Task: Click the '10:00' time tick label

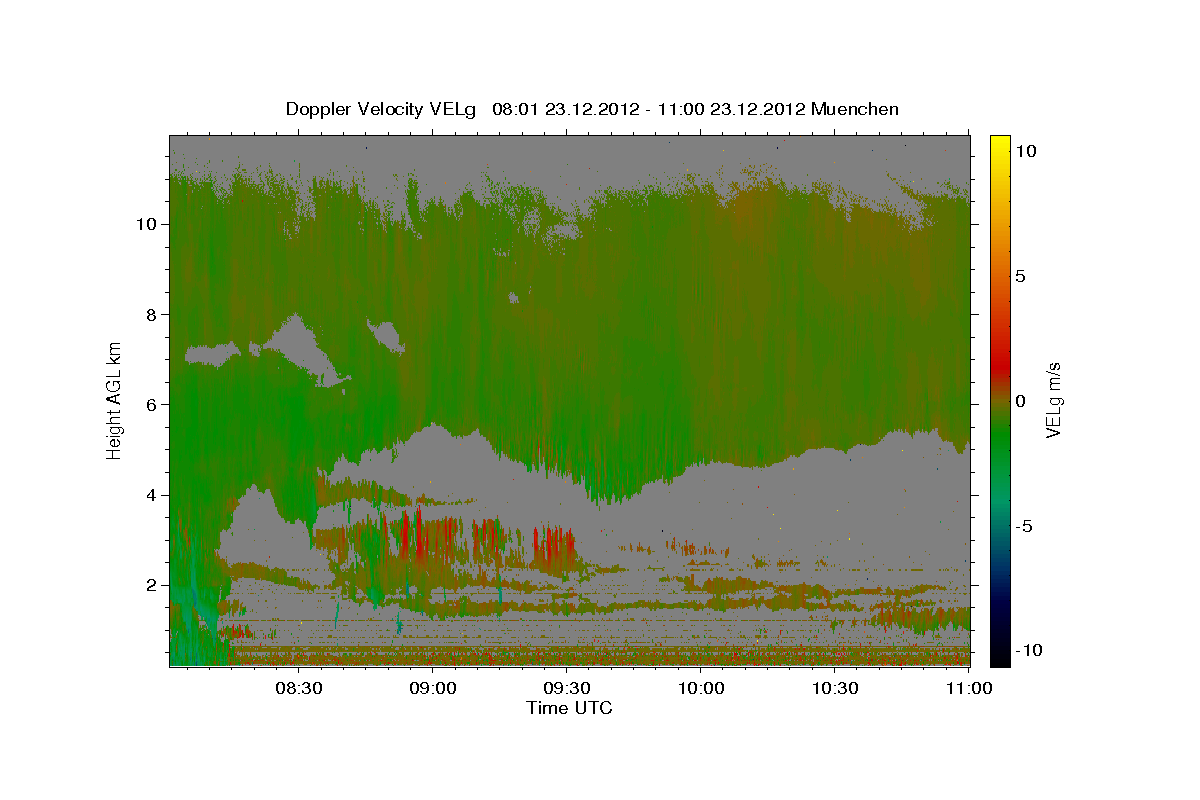Action: coord(701,689)
